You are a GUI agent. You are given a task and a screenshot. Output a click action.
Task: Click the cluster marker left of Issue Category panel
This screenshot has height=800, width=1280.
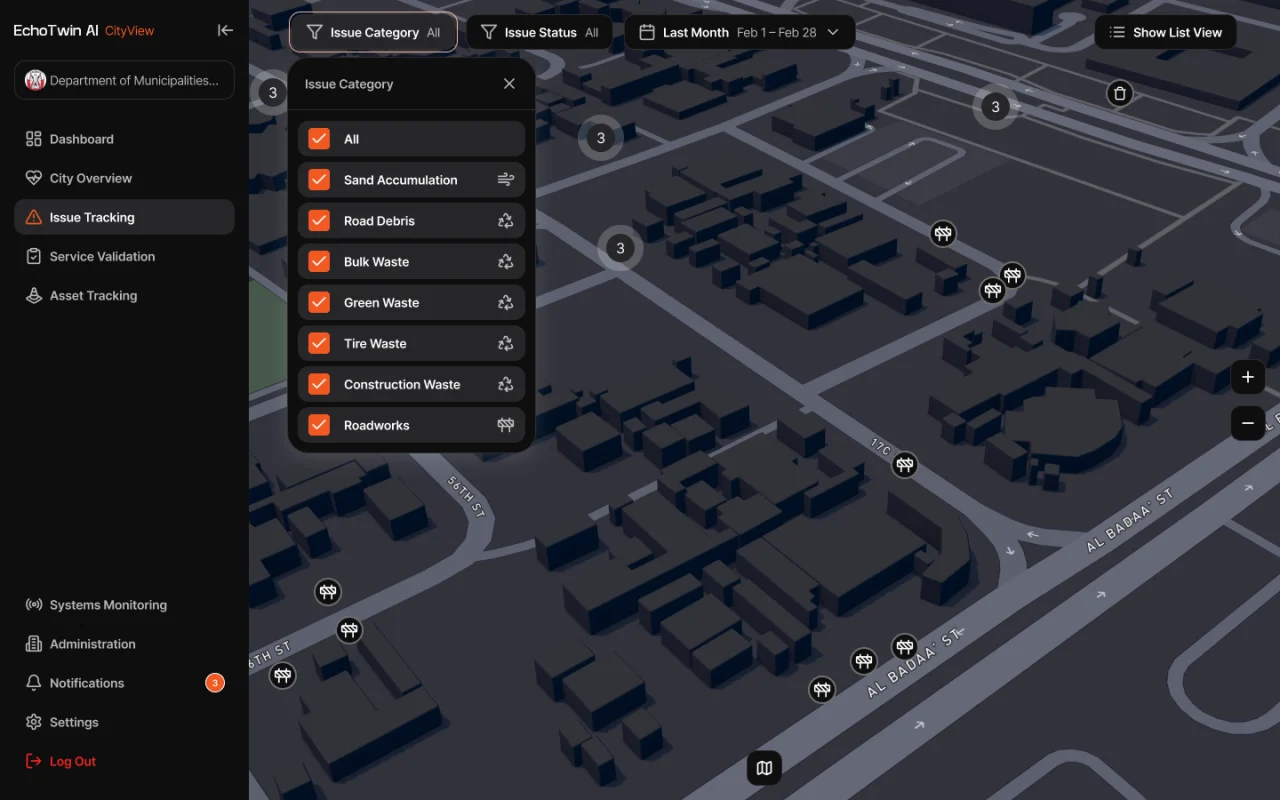[272, 93]
